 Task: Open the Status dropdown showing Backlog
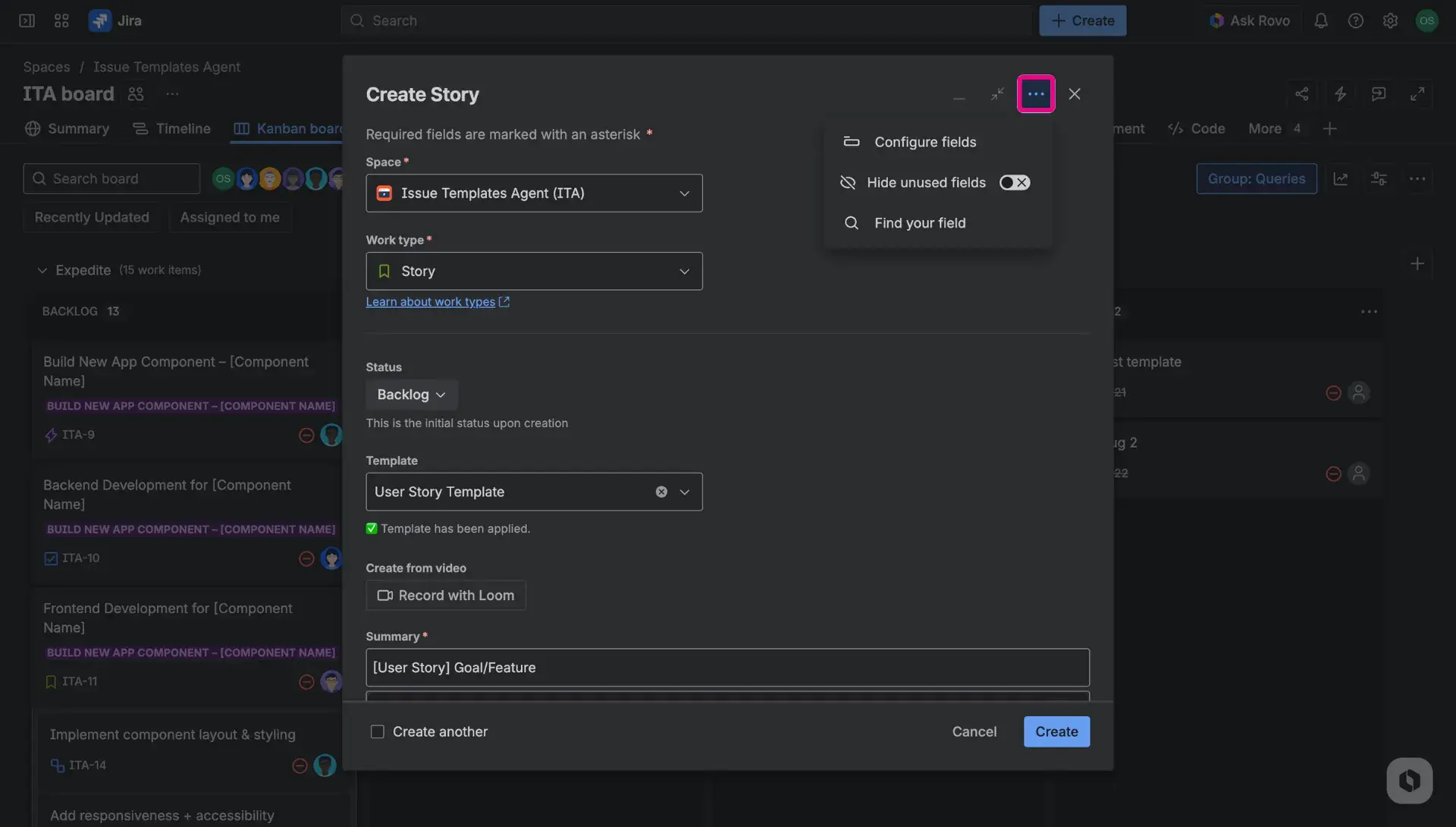(x=411, y=395)
